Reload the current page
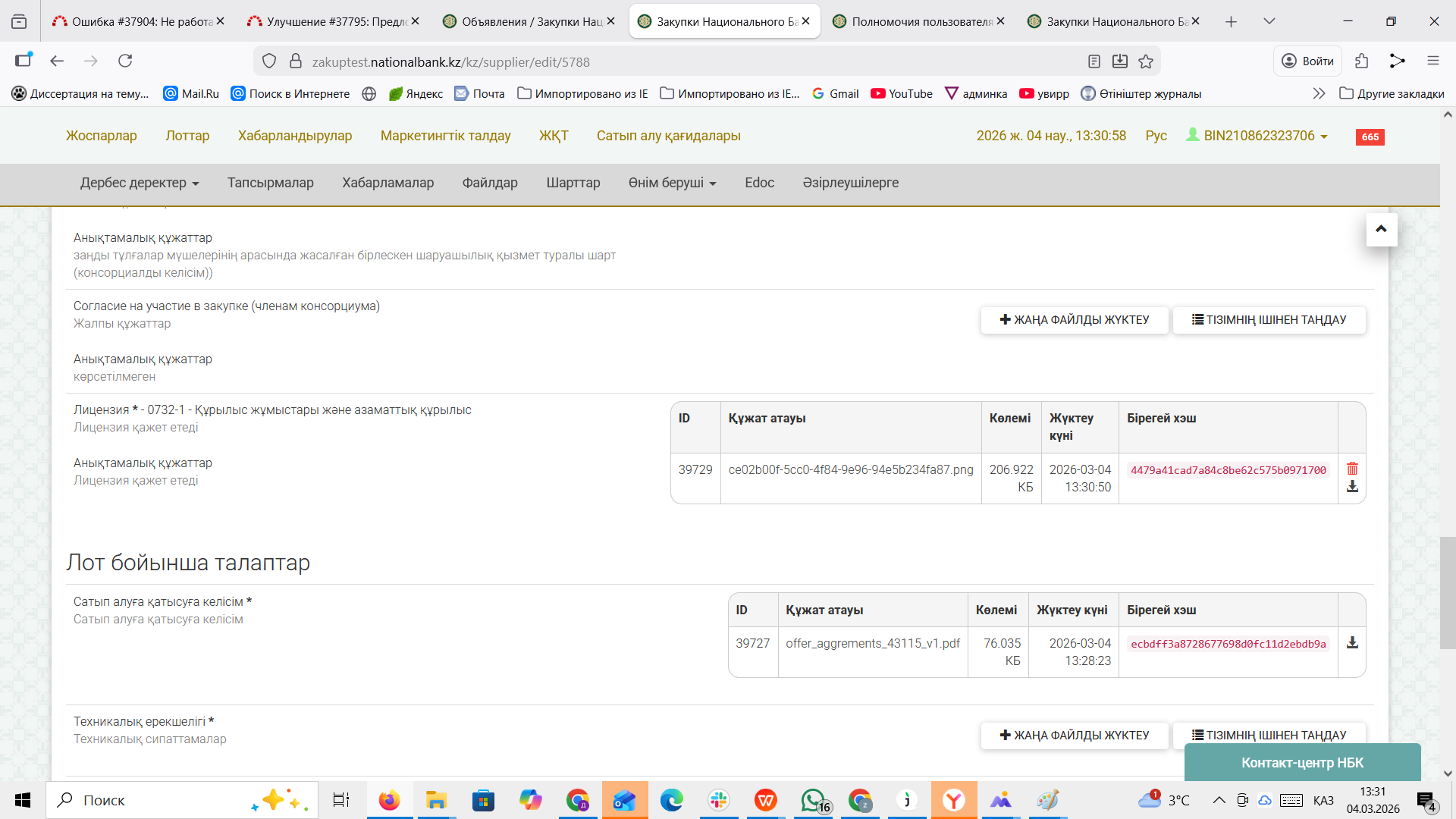 coord(125,61)
